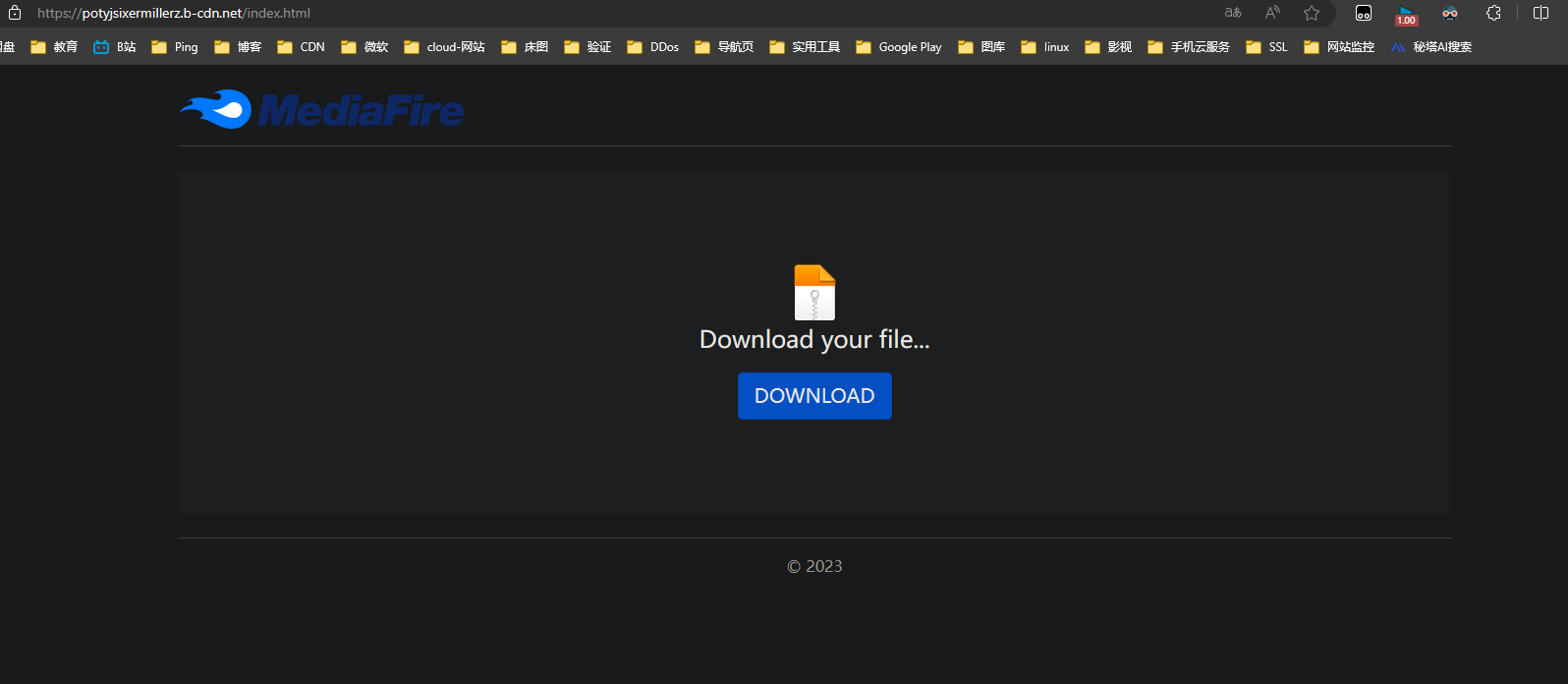Screen dimensions: 1568x684
Task: Open the 床图 bookmark folder
Action: point(525,47)
